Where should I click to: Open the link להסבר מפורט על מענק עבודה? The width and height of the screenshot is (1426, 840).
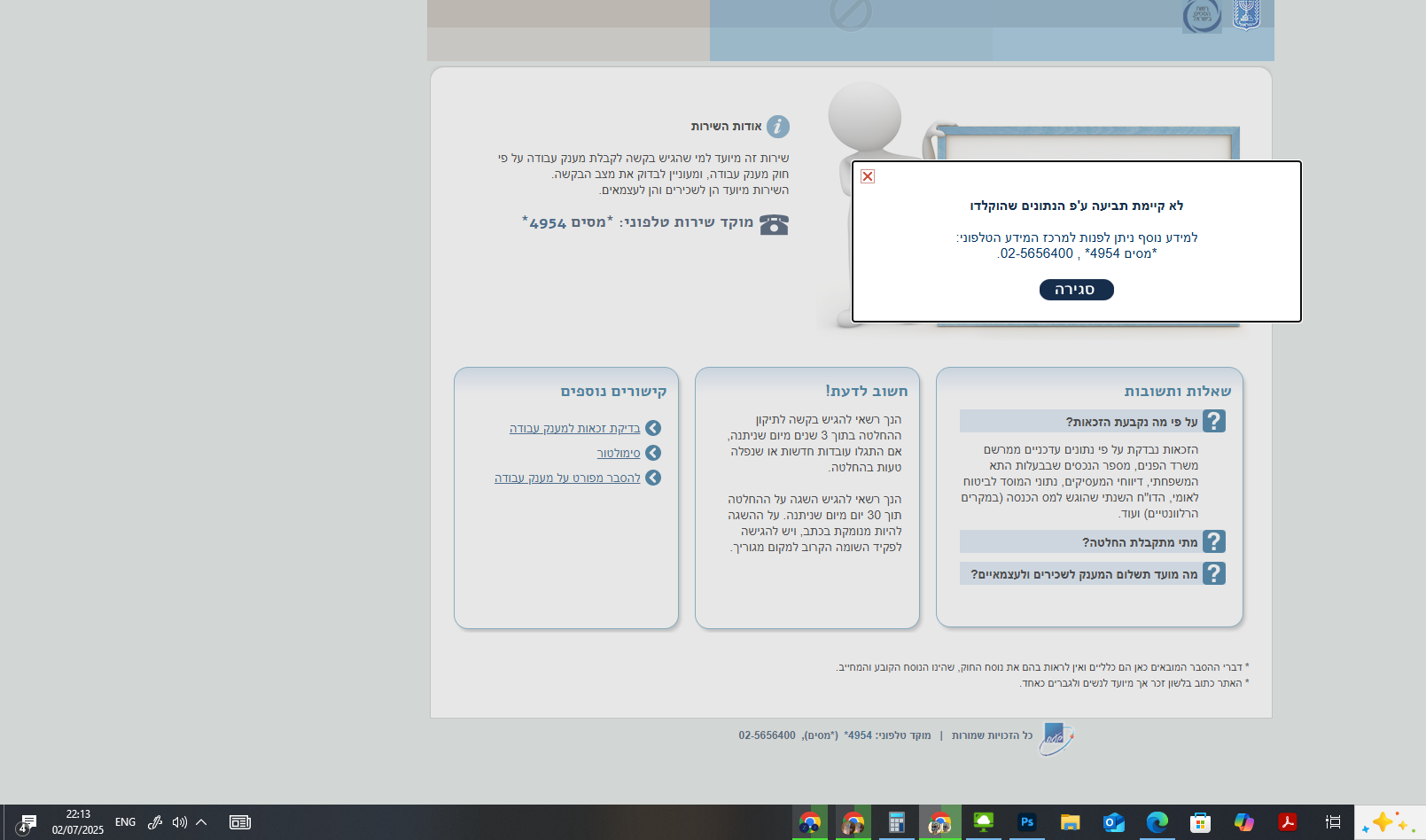tap(567, 478)
